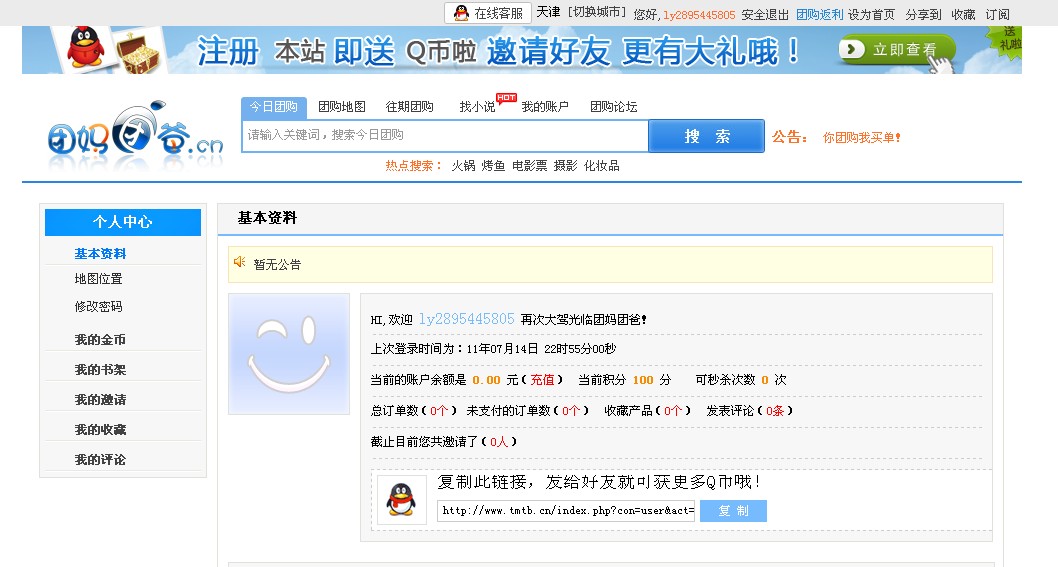
Task: Click 切换城市 to switch city
Action: (596, 13)
